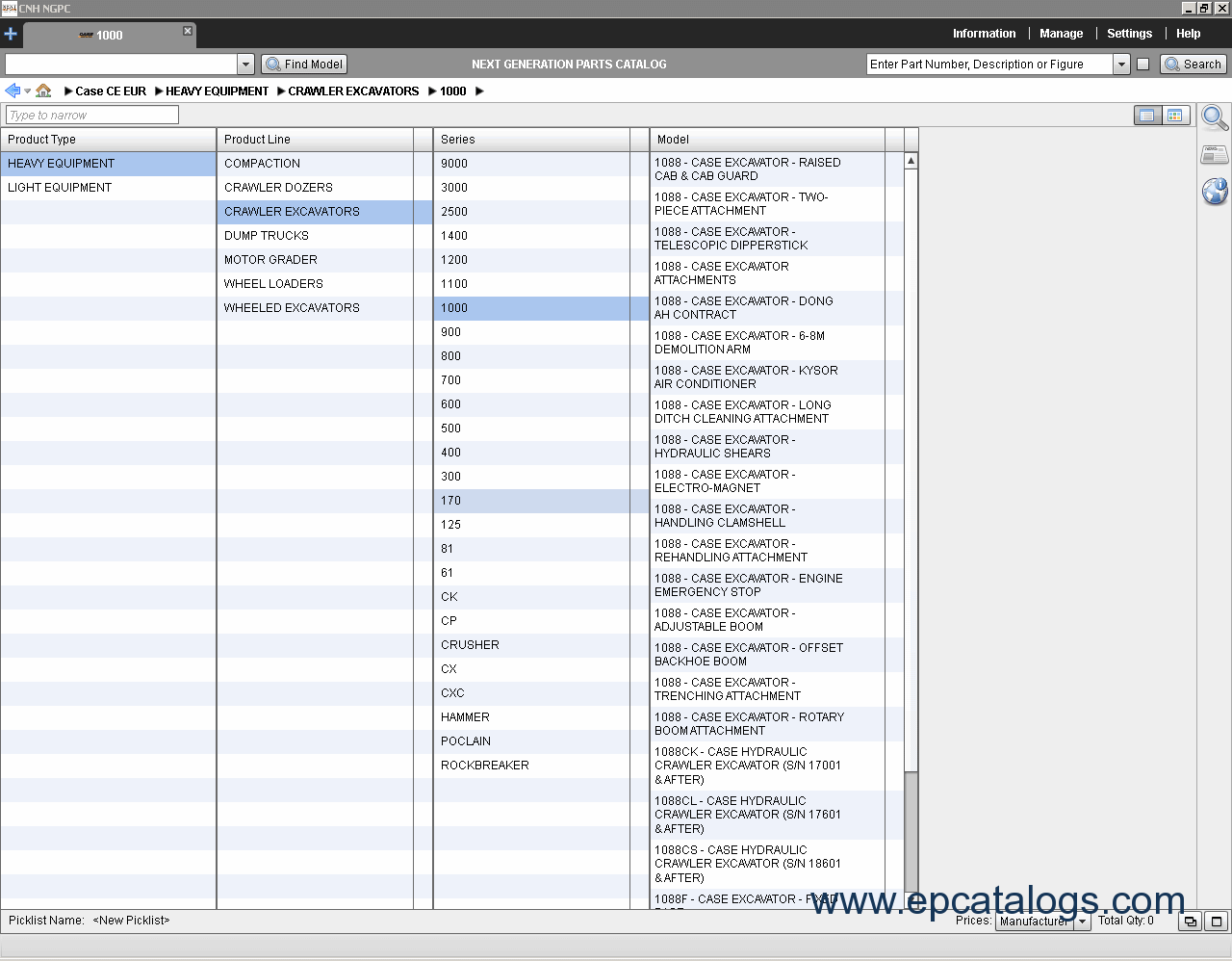Select WHEEL LOADERS product line

click(x=324, y=284)
